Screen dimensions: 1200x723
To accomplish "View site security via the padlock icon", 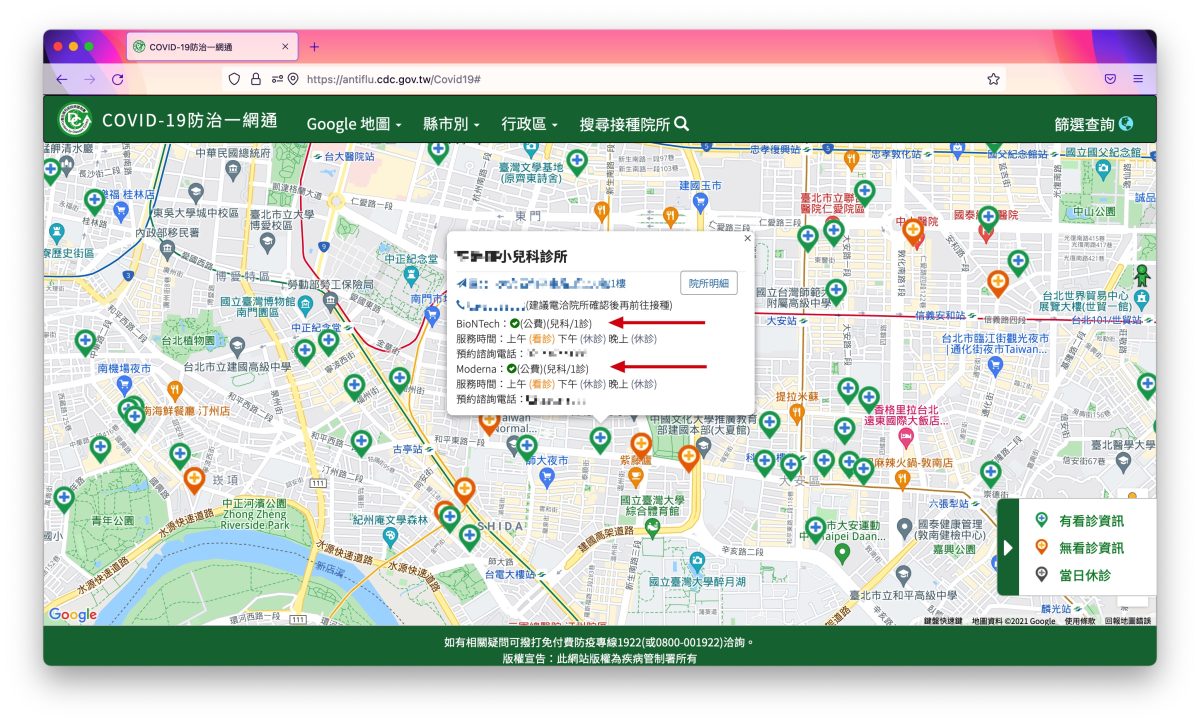I will point(255,79).
